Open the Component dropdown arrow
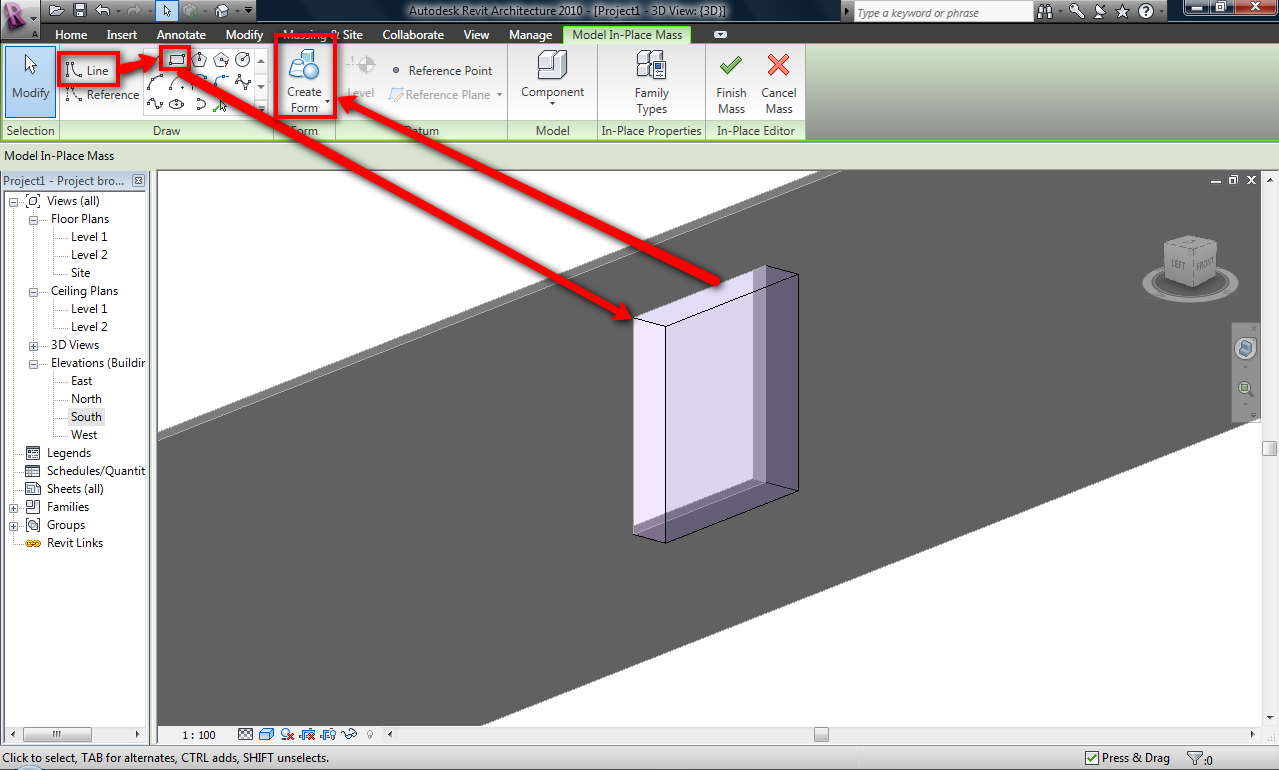Screen dimensions: 1279x770 click(x=552, y=106)
